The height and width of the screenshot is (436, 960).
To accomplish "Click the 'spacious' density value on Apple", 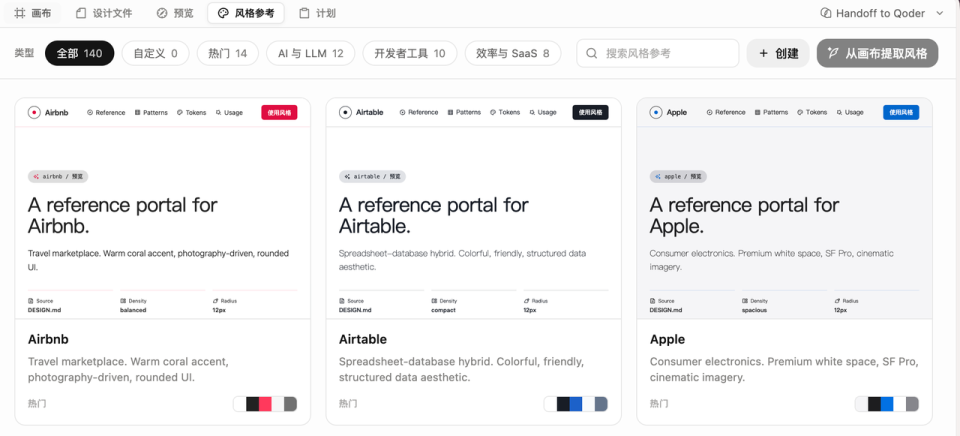I will 754,310.
